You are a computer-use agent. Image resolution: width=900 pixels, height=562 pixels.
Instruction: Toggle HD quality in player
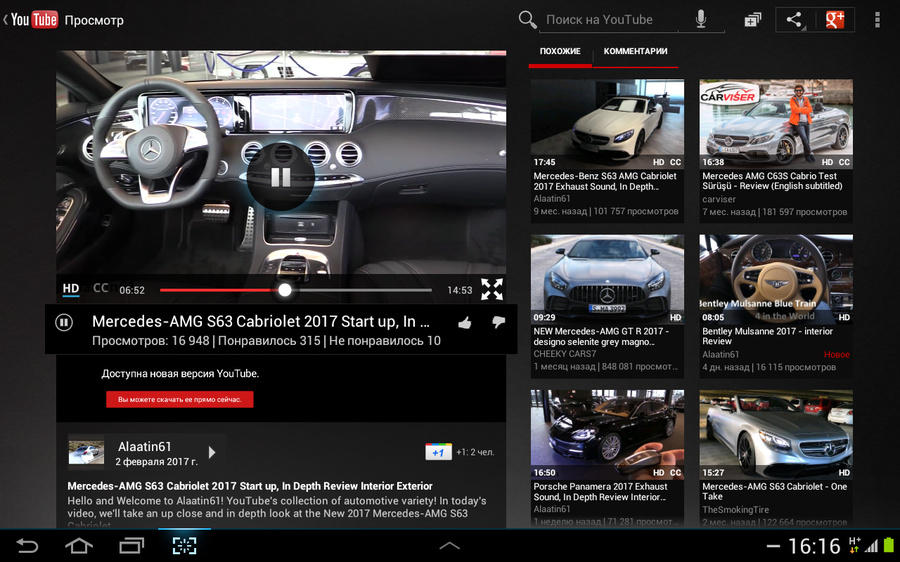click(71, 289)
